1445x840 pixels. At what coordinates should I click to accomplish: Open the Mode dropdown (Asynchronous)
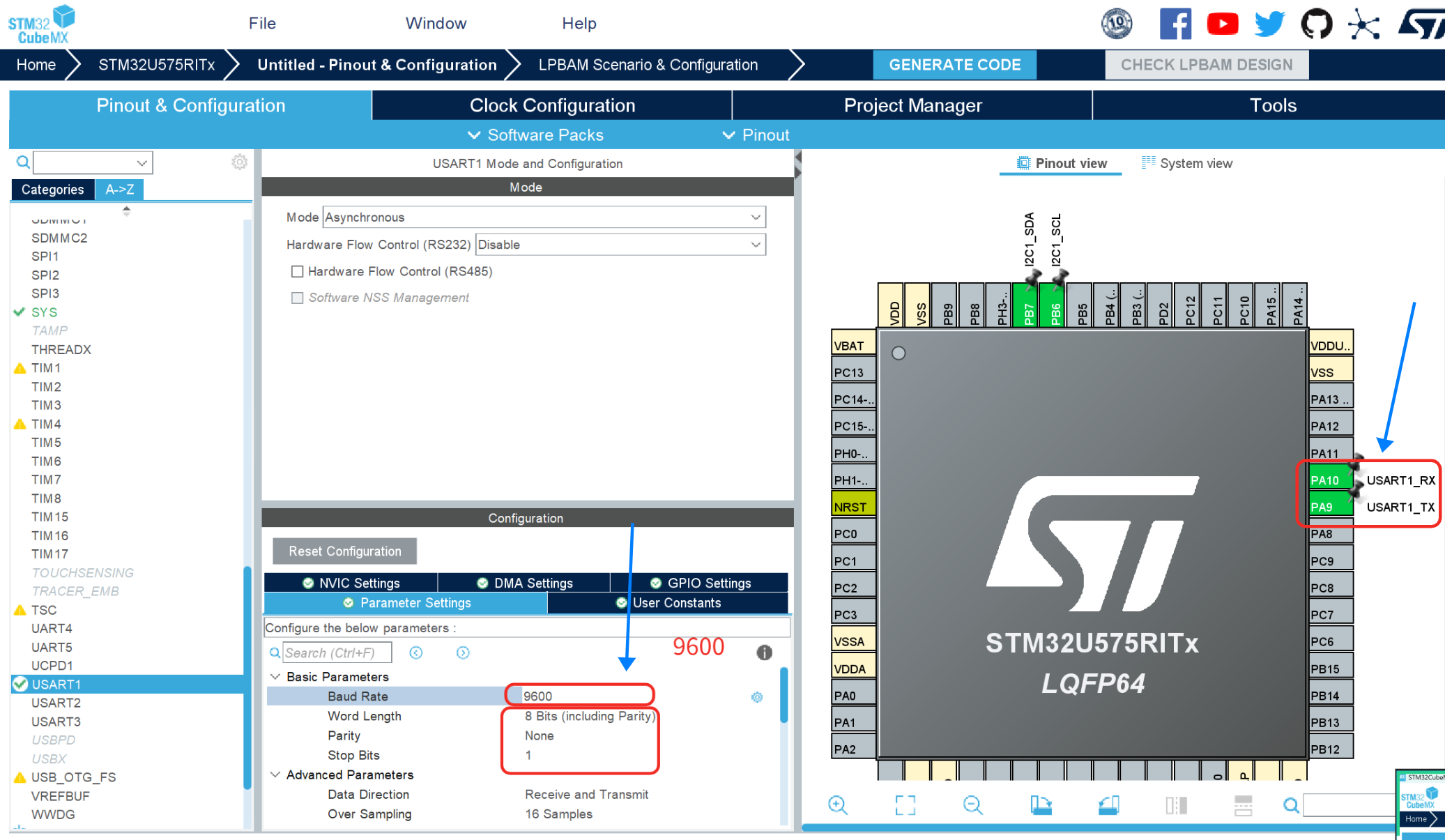pyautogui.click(x=544, y=217)
